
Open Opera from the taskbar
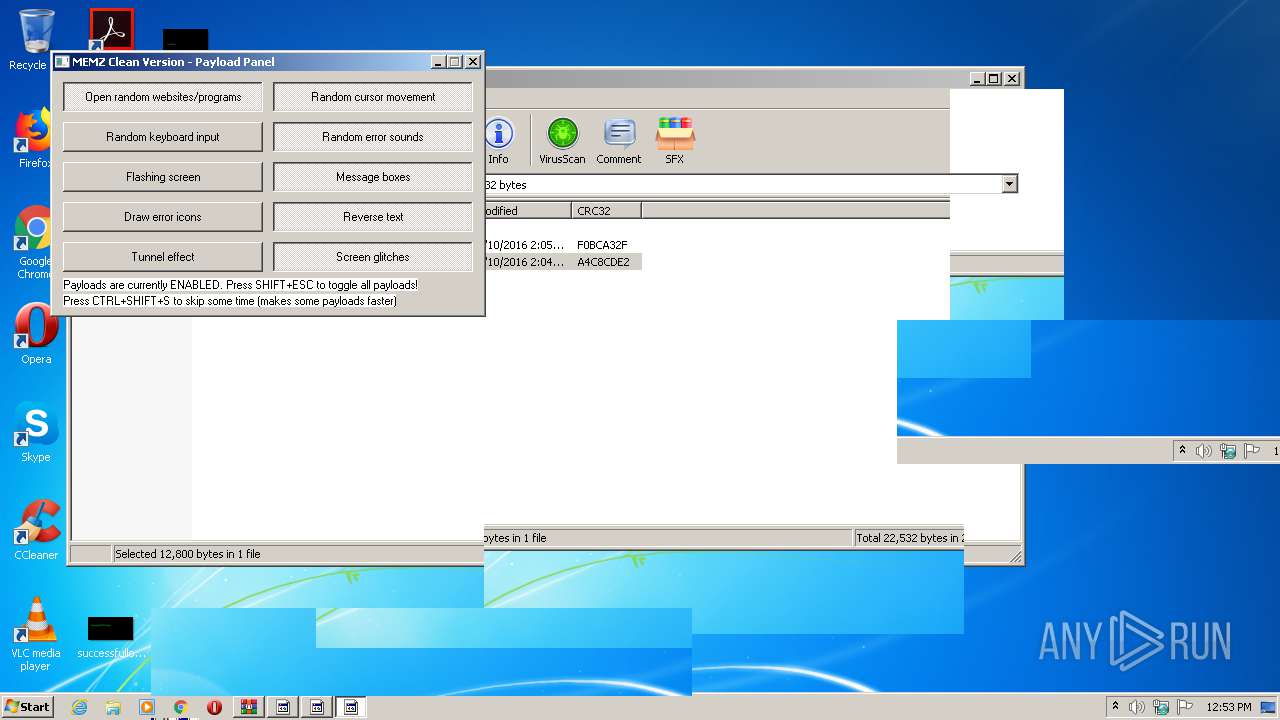(x=214, y=707)
